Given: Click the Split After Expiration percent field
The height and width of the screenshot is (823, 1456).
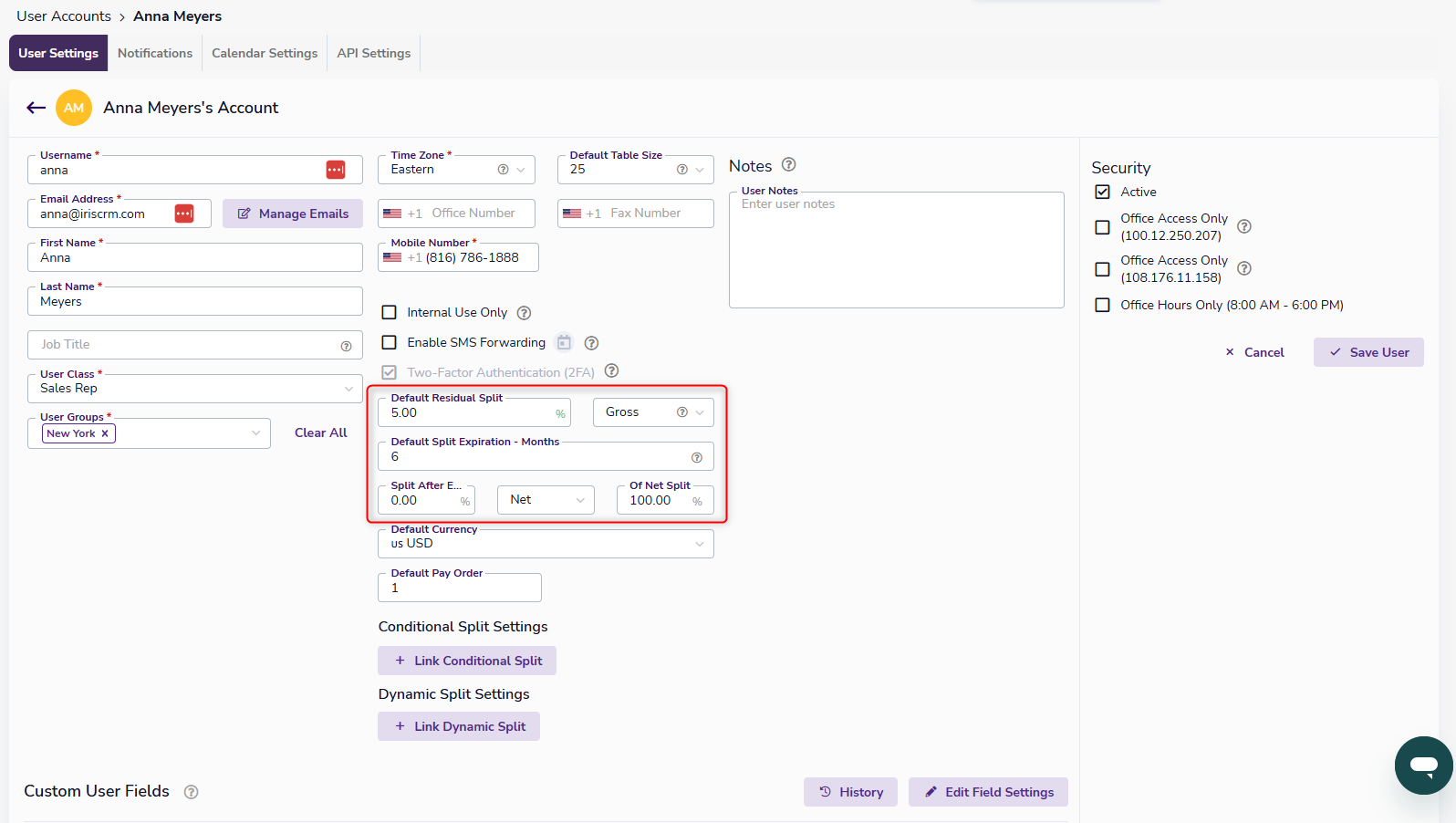Looking at the screenshot, I should click(426, 500).
